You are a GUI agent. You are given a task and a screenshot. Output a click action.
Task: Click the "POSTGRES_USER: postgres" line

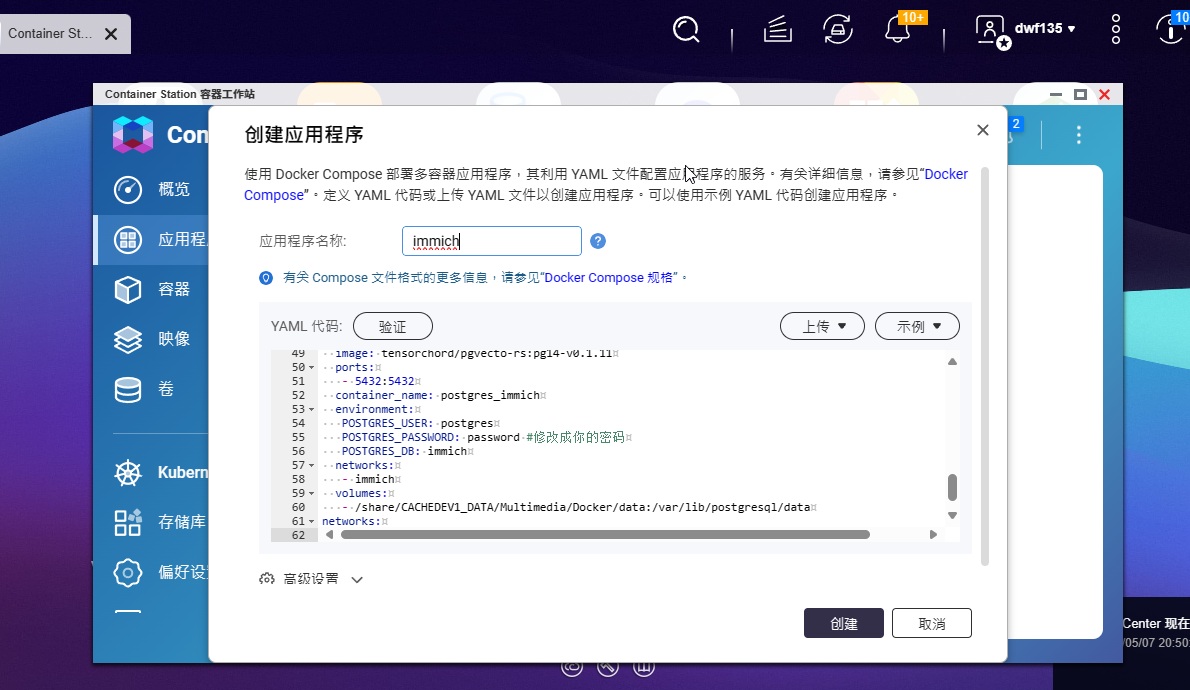(417, 424)
